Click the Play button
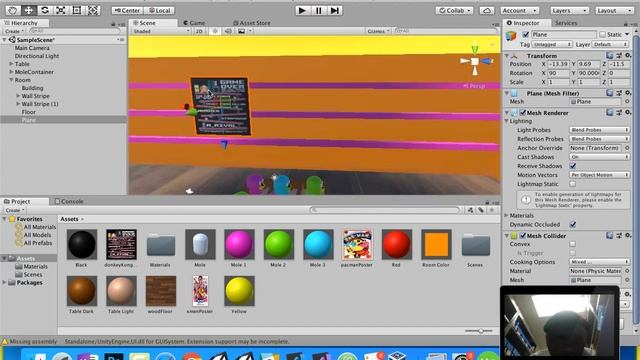Screen dimensions: 640x360 tap(302, 10)
